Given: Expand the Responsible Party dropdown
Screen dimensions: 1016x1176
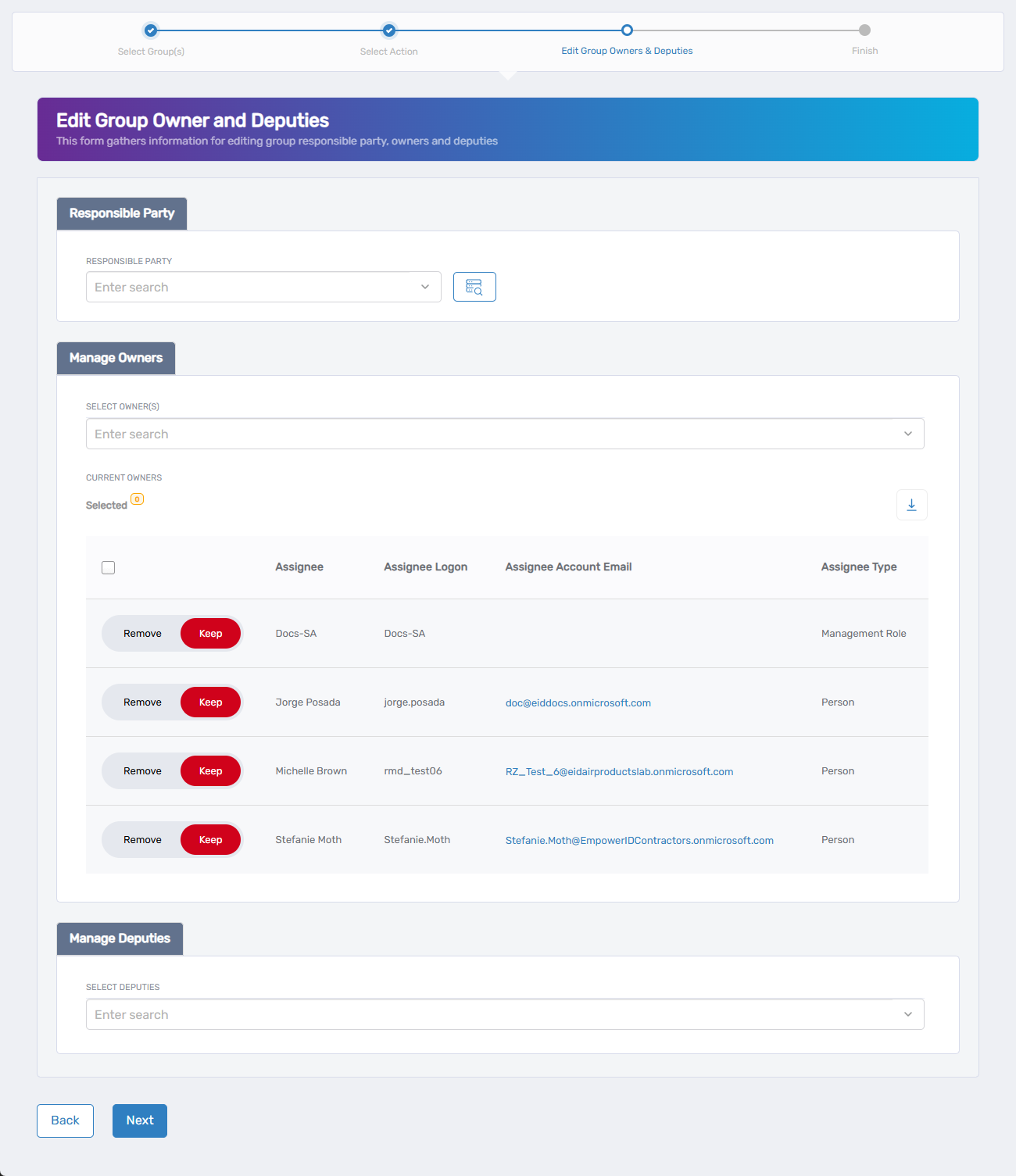Looking at the screenshot, I should point(425,287).
